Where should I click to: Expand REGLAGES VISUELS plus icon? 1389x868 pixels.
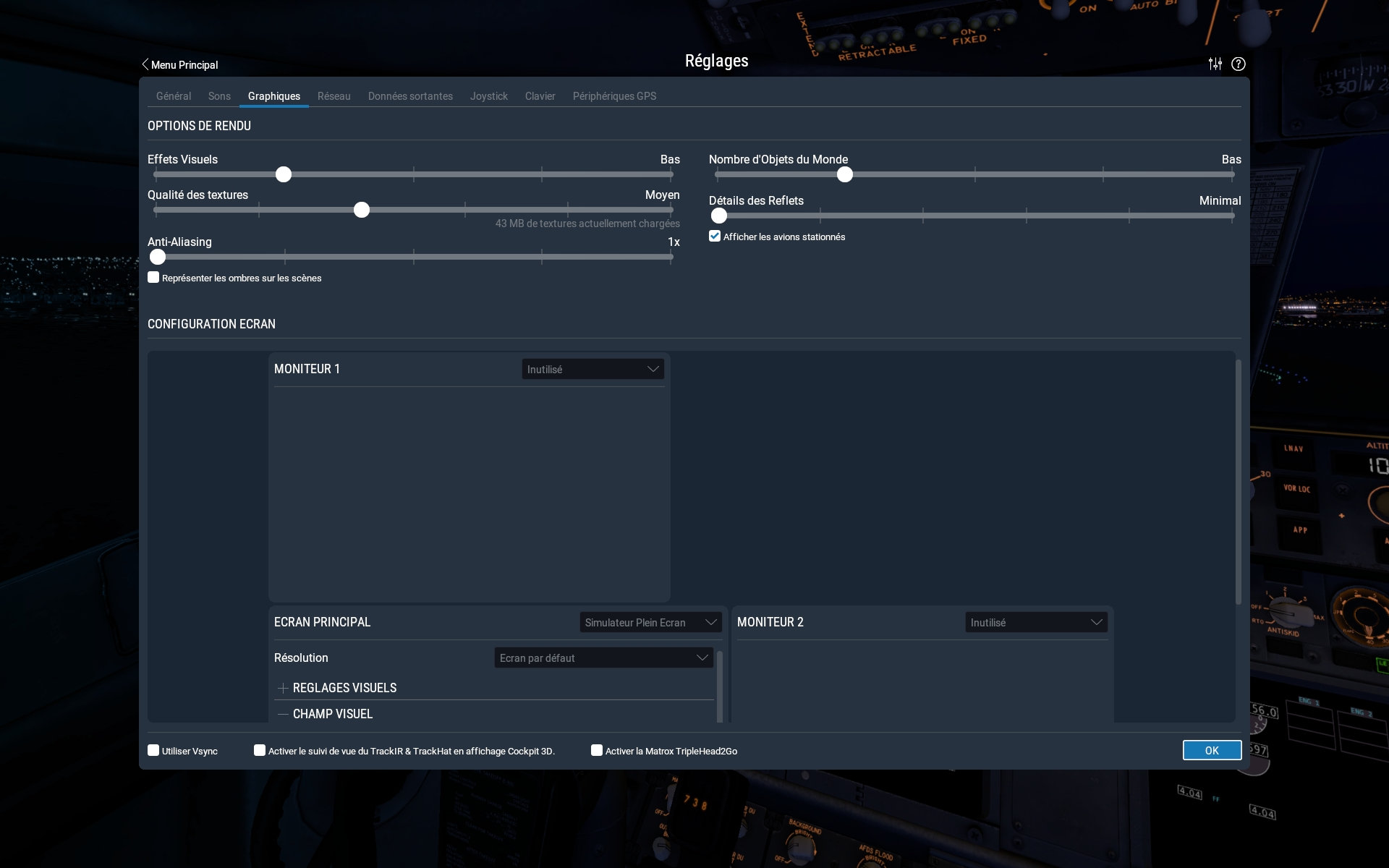coord(283,688)
